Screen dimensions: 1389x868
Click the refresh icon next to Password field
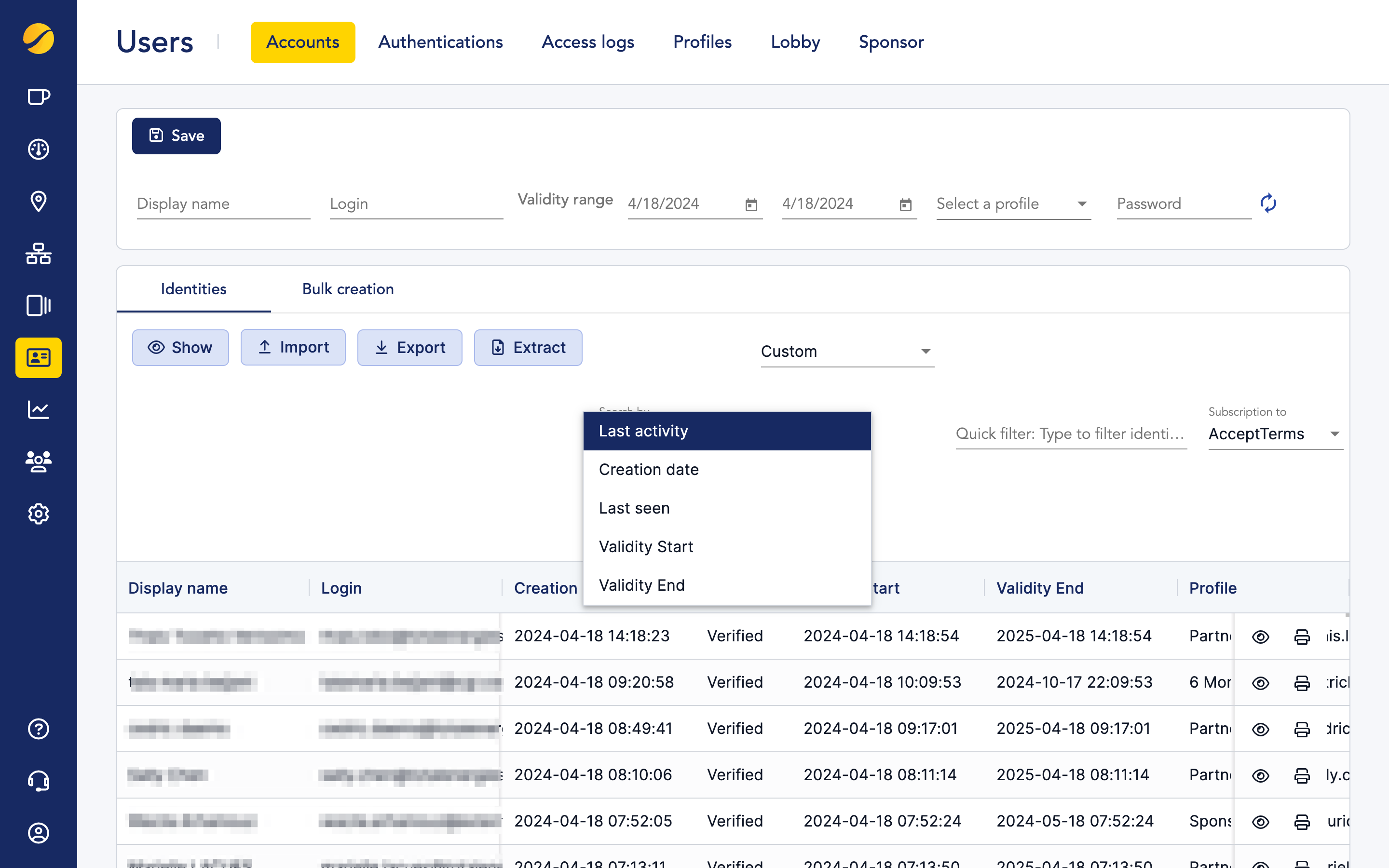pyautogui.click(x=1268, y=203)
